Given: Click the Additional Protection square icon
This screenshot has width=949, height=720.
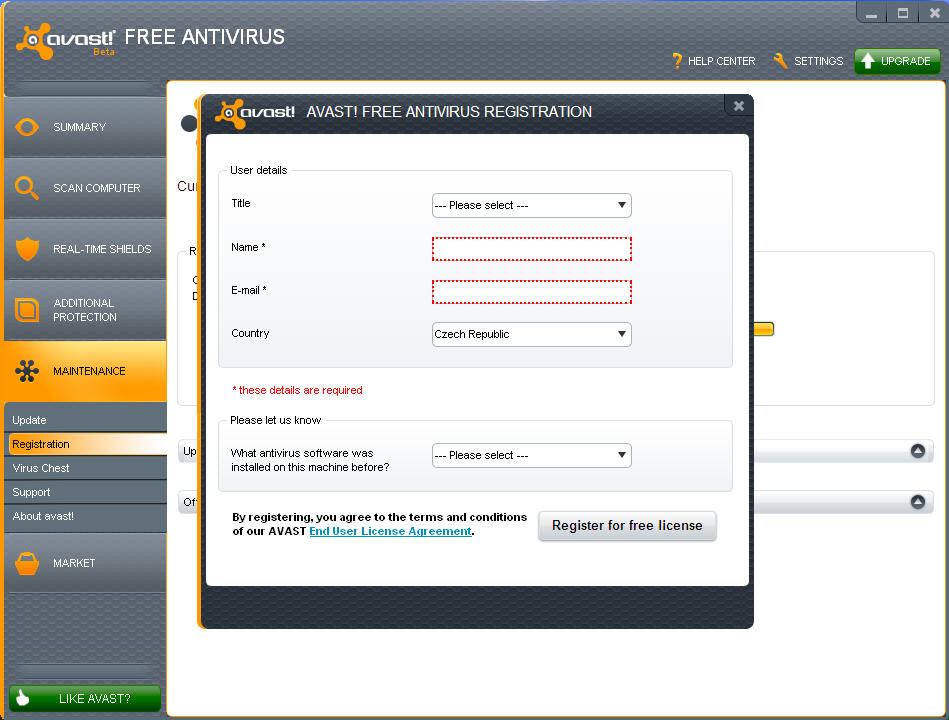Looking at the screenshot, I should pyautogui.click(x=27, y=310).
